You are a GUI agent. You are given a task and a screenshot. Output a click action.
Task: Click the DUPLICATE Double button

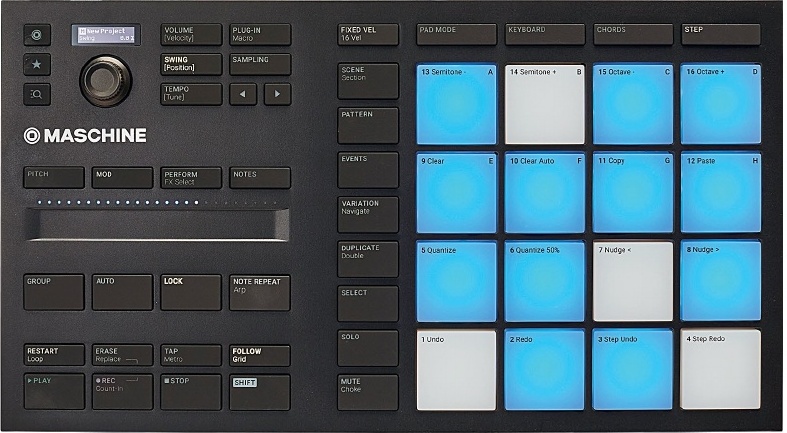368,259
